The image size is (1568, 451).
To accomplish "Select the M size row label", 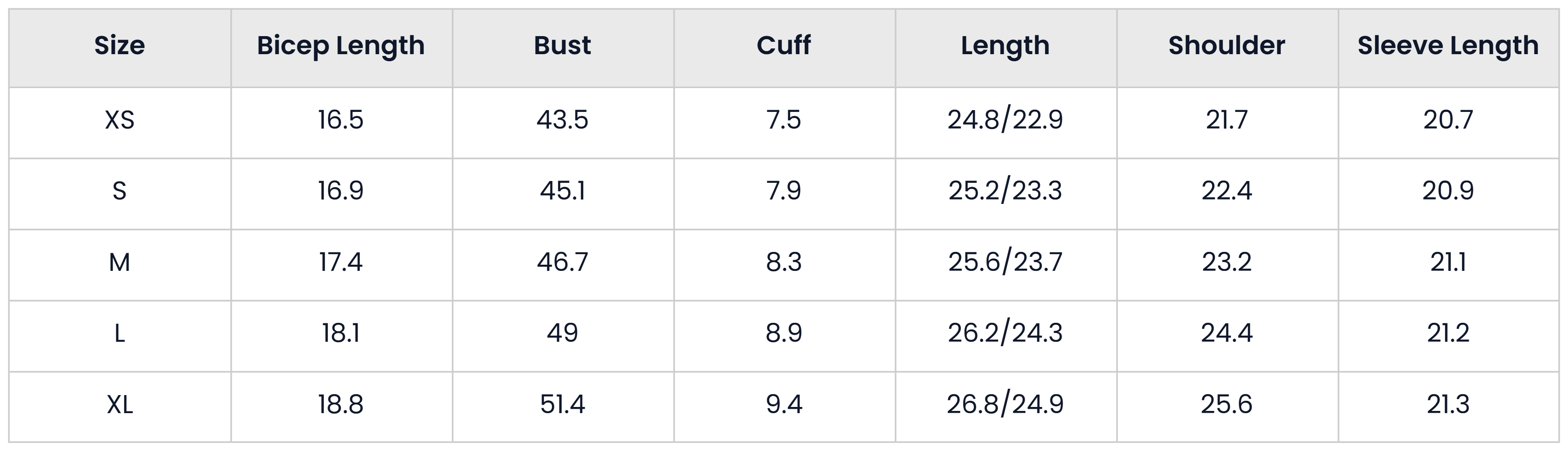I will pos(119,262).
